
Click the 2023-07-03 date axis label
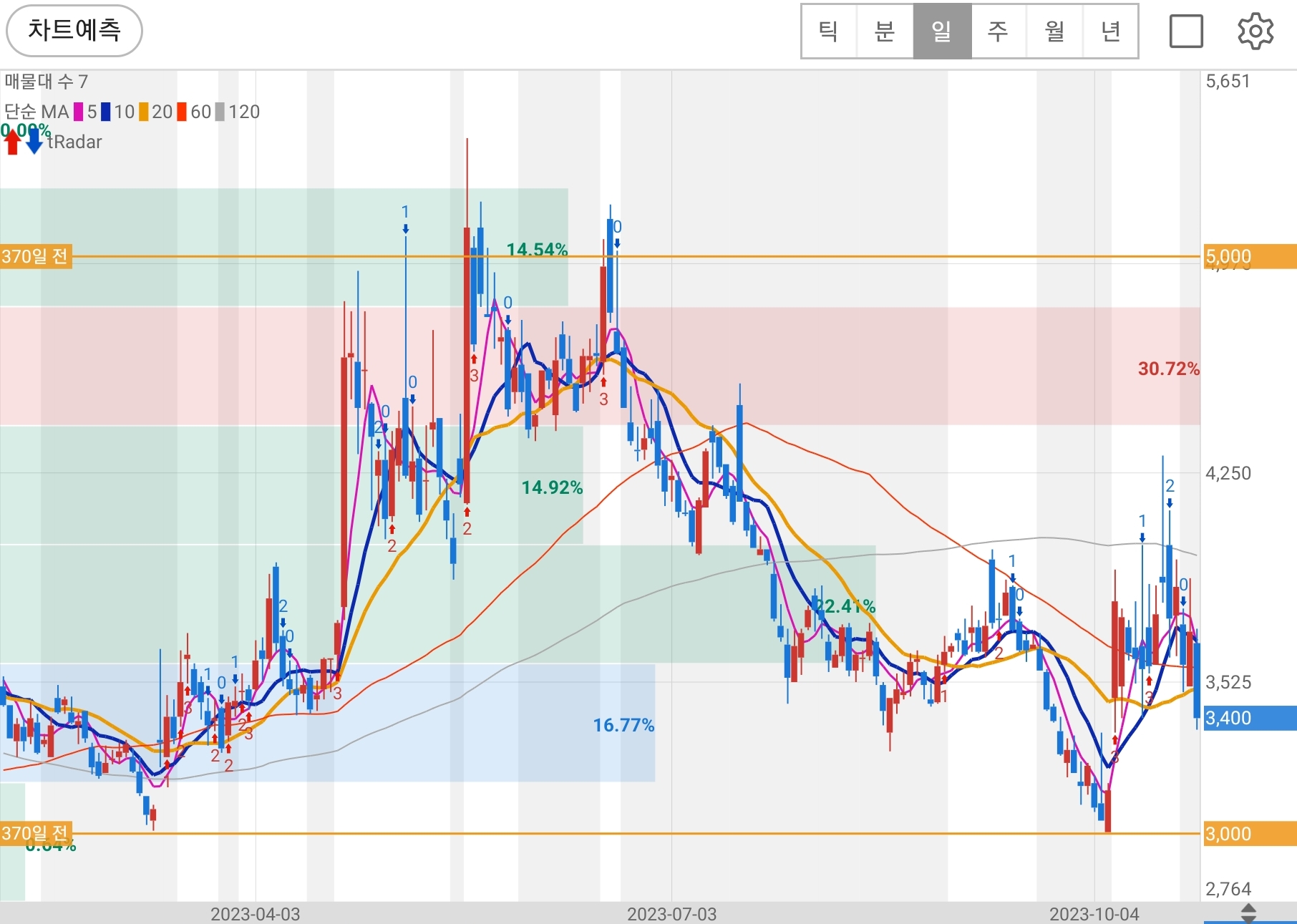click(671, 914)
